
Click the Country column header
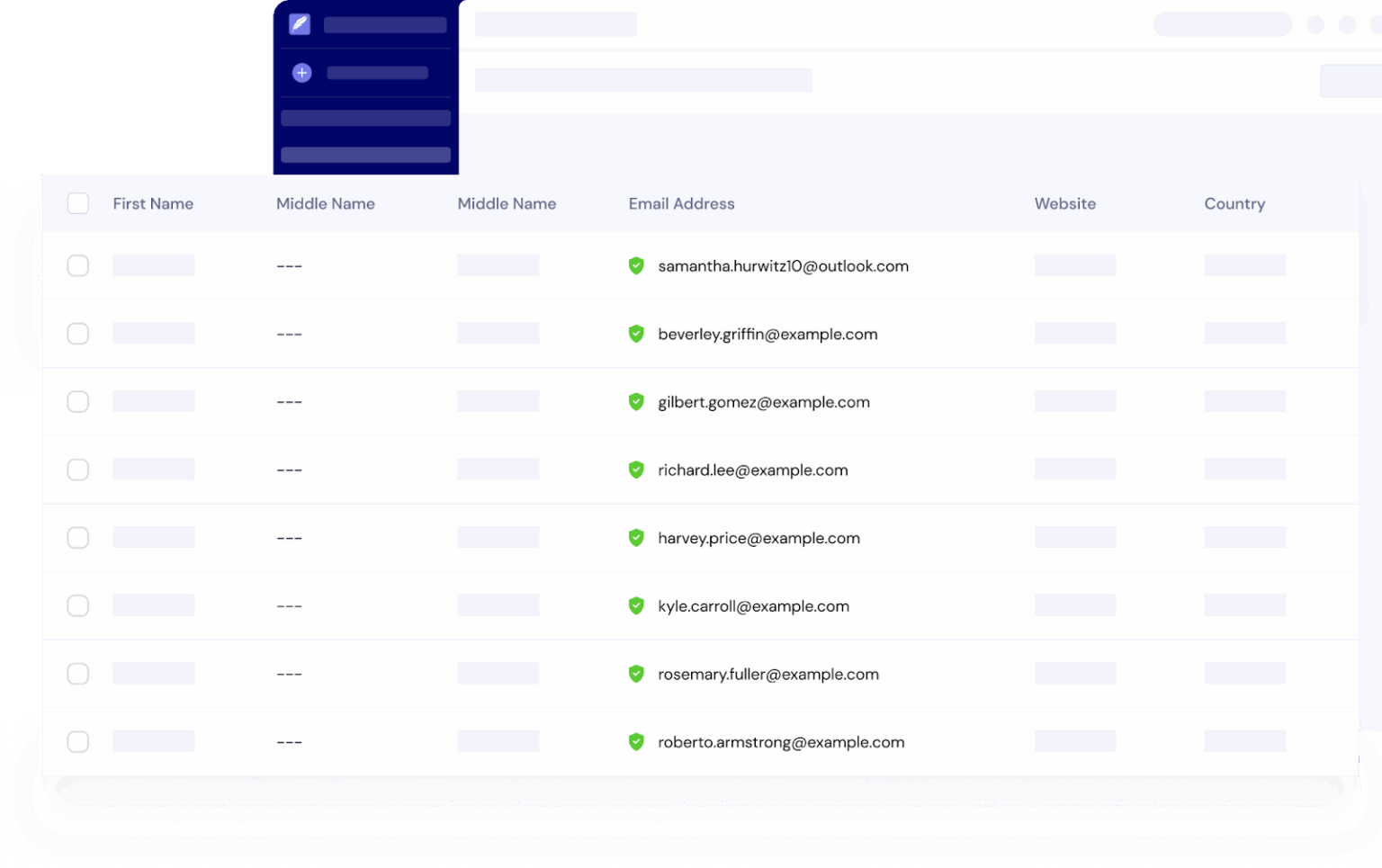1234,203
